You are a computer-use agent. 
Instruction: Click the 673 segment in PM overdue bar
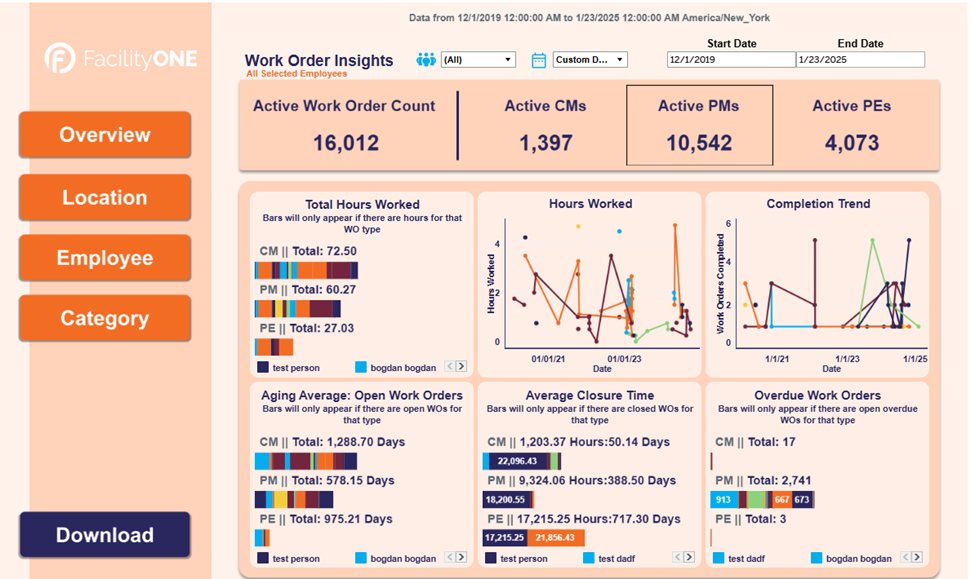[x=802, y=499]
